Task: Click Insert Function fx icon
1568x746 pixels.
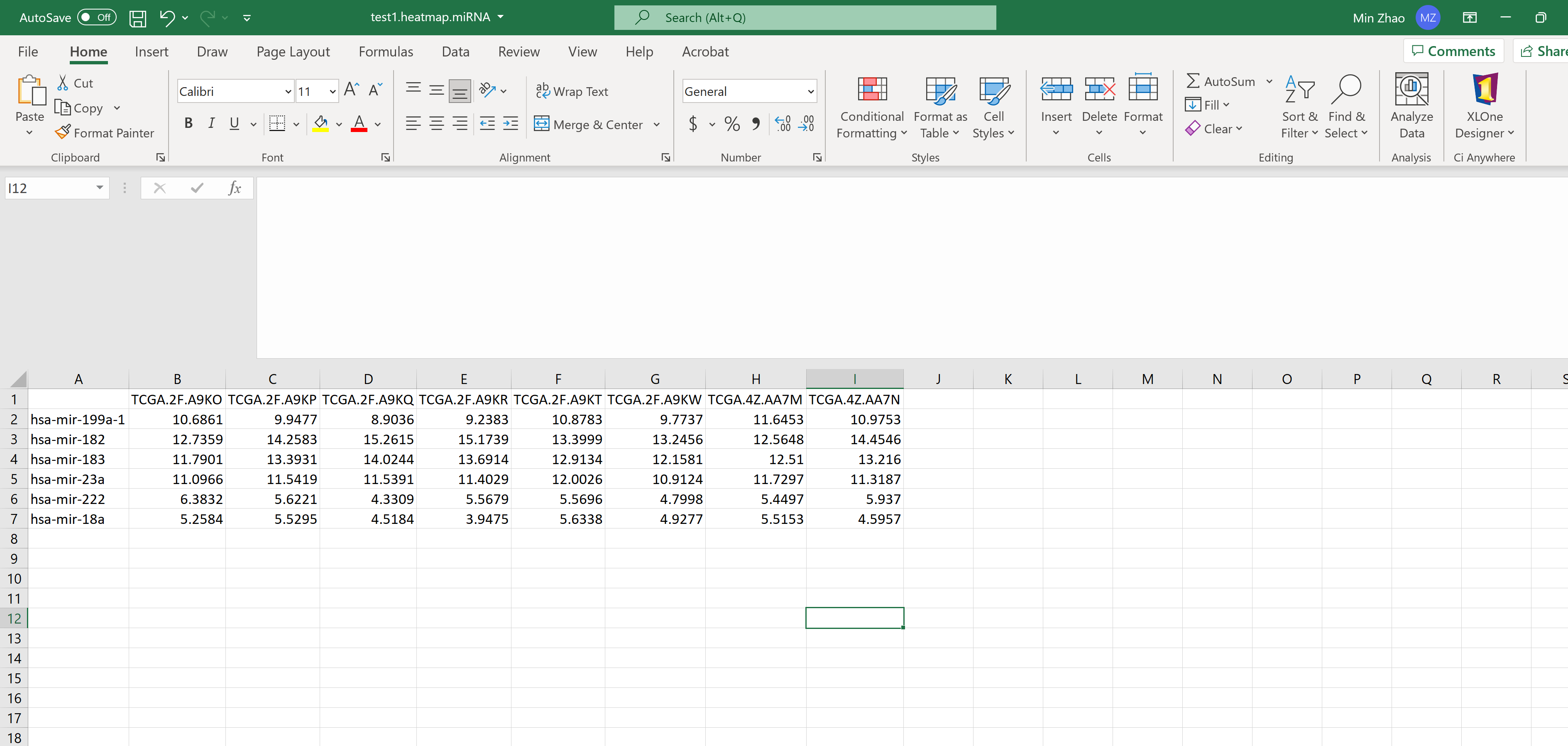Action: coord(234,188)
